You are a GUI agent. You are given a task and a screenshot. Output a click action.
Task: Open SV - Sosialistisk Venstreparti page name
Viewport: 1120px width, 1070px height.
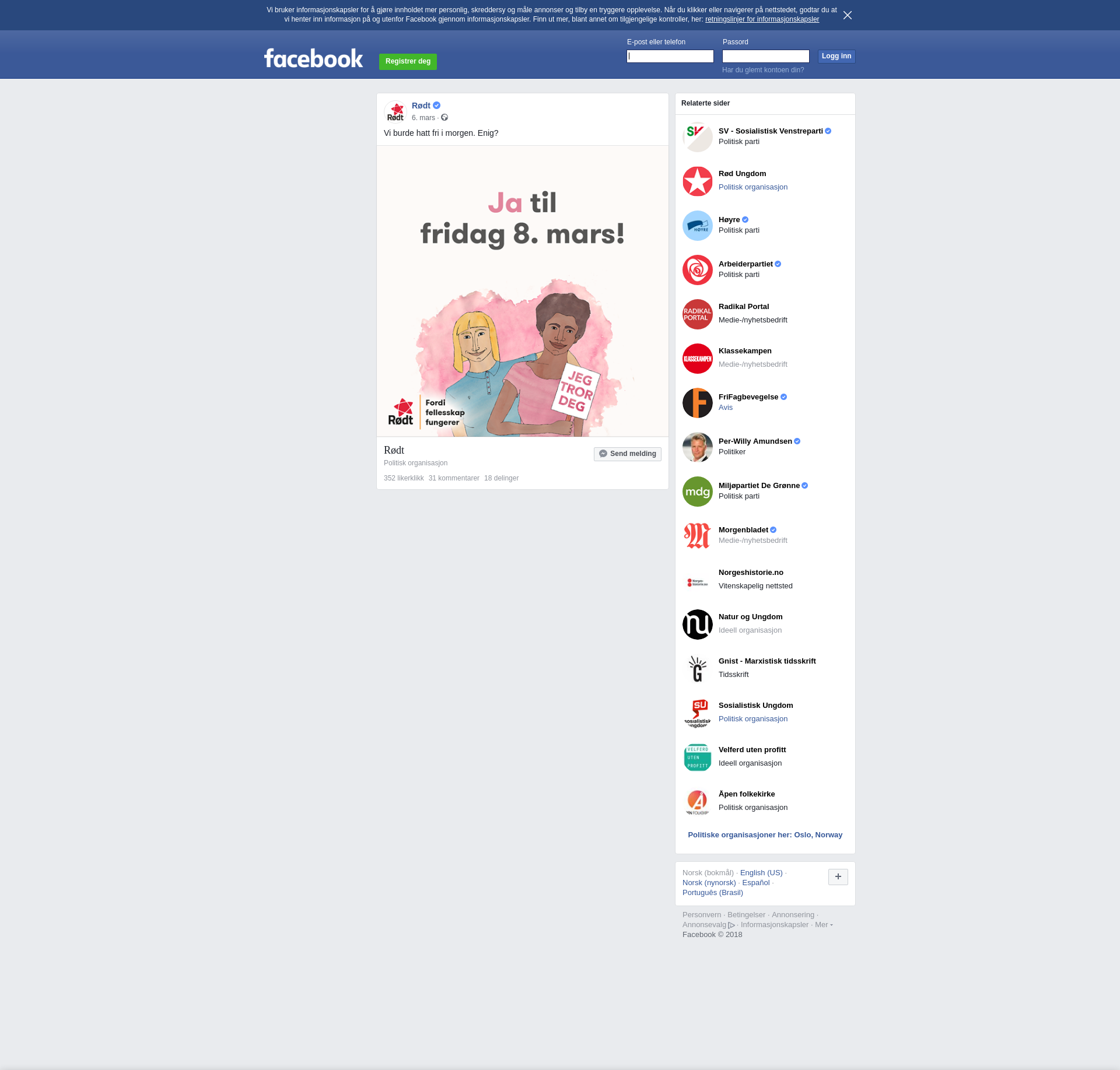coord(771,131)
